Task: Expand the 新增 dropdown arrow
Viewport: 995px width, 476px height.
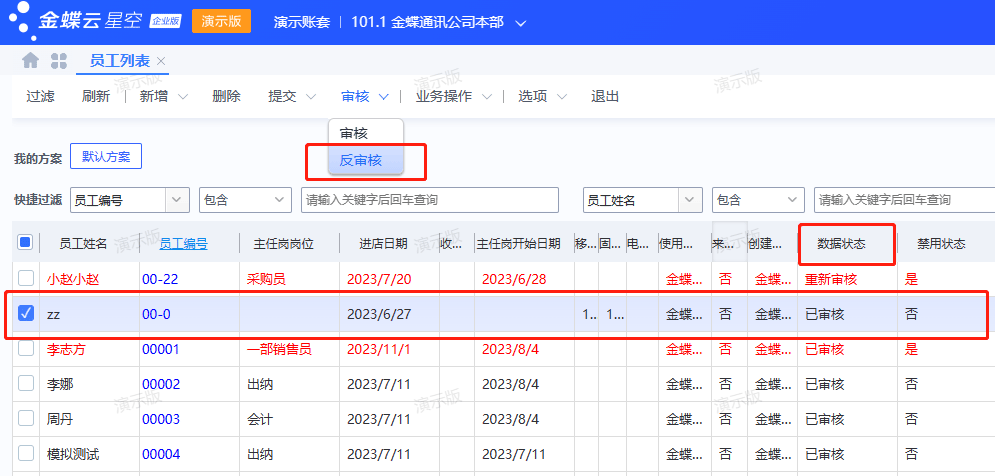Action: (183, 97)
